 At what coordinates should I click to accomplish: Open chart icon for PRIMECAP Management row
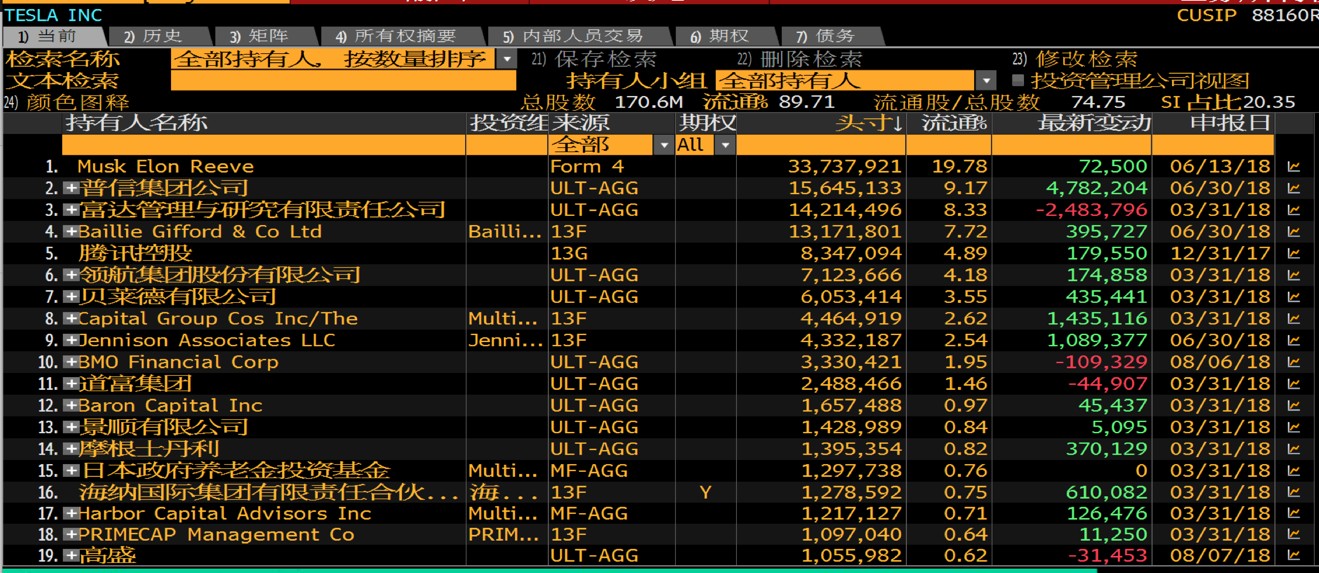point(1293,535)
